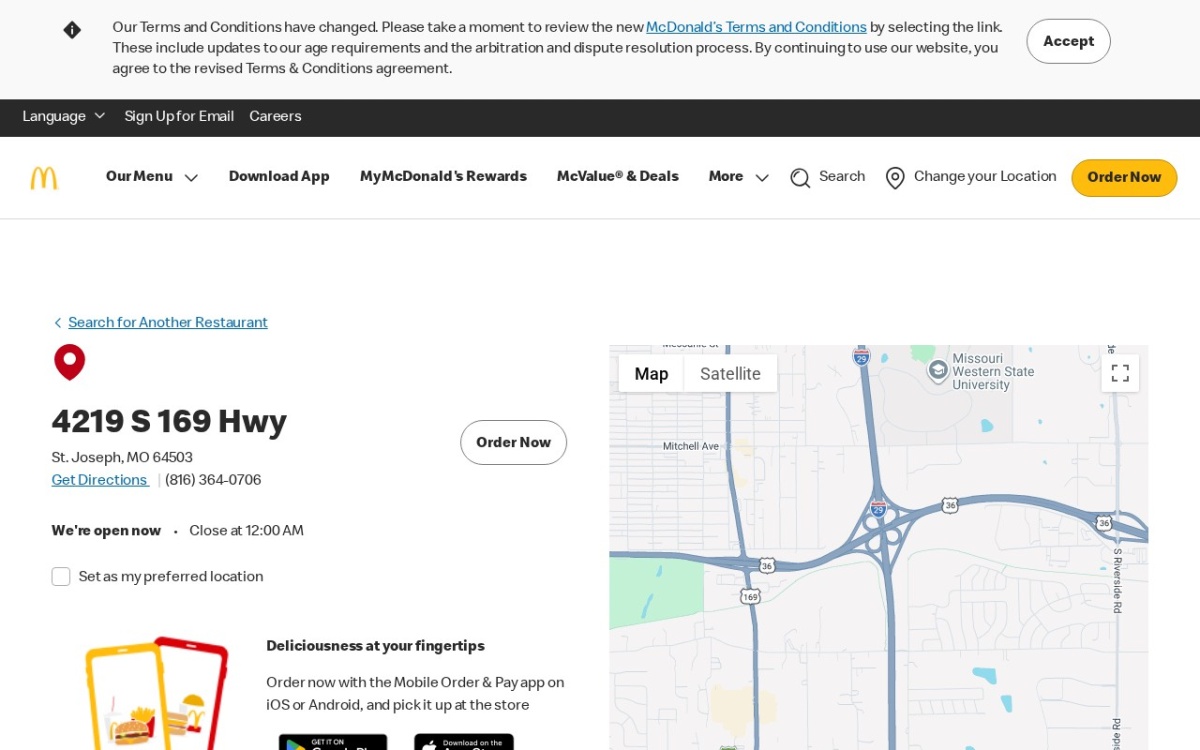Click the search magnifier icon
The height and width of the screenshot is (750, 1200).
(x=800, y=178)
